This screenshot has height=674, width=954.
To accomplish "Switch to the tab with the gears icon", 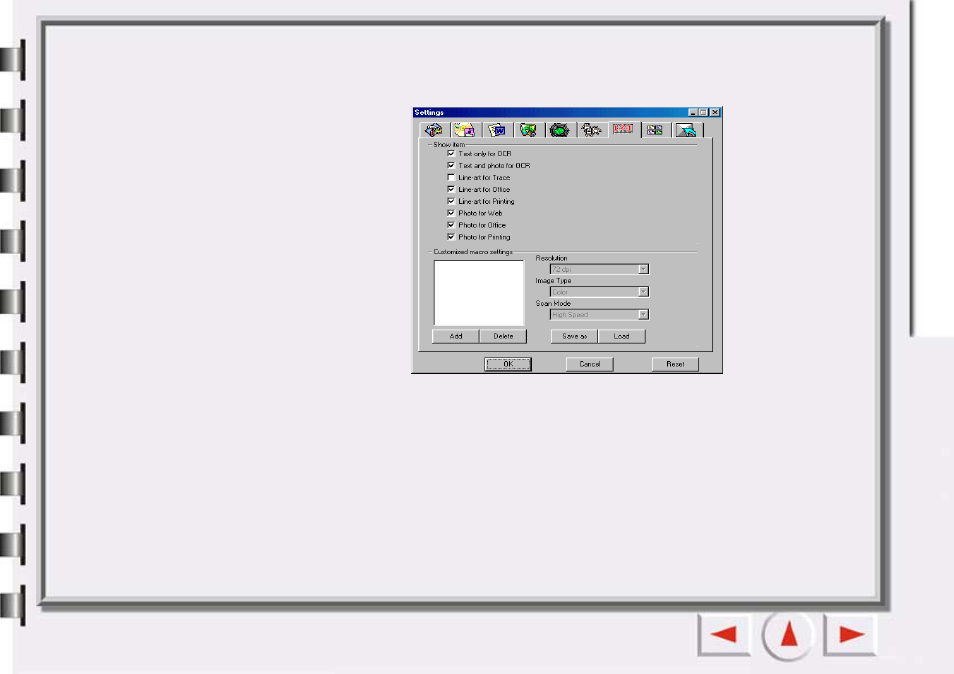I will point(591,130).
